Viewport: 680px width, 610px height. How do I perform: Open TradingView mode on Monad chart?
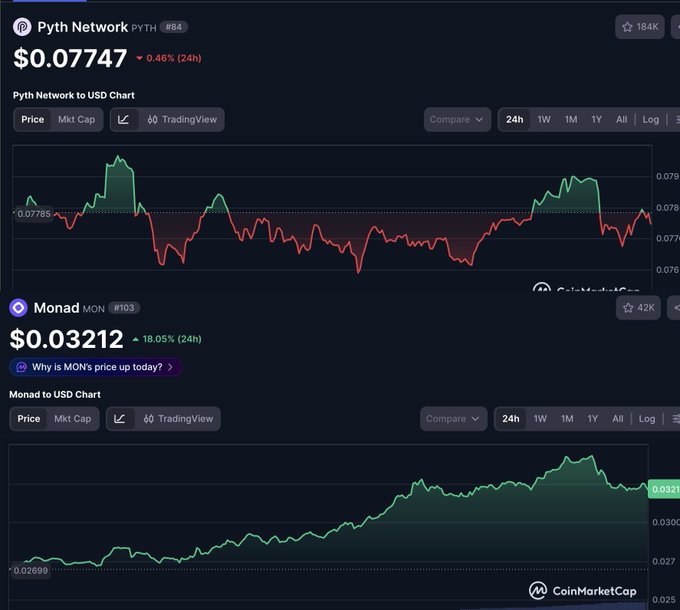(178, 419)
